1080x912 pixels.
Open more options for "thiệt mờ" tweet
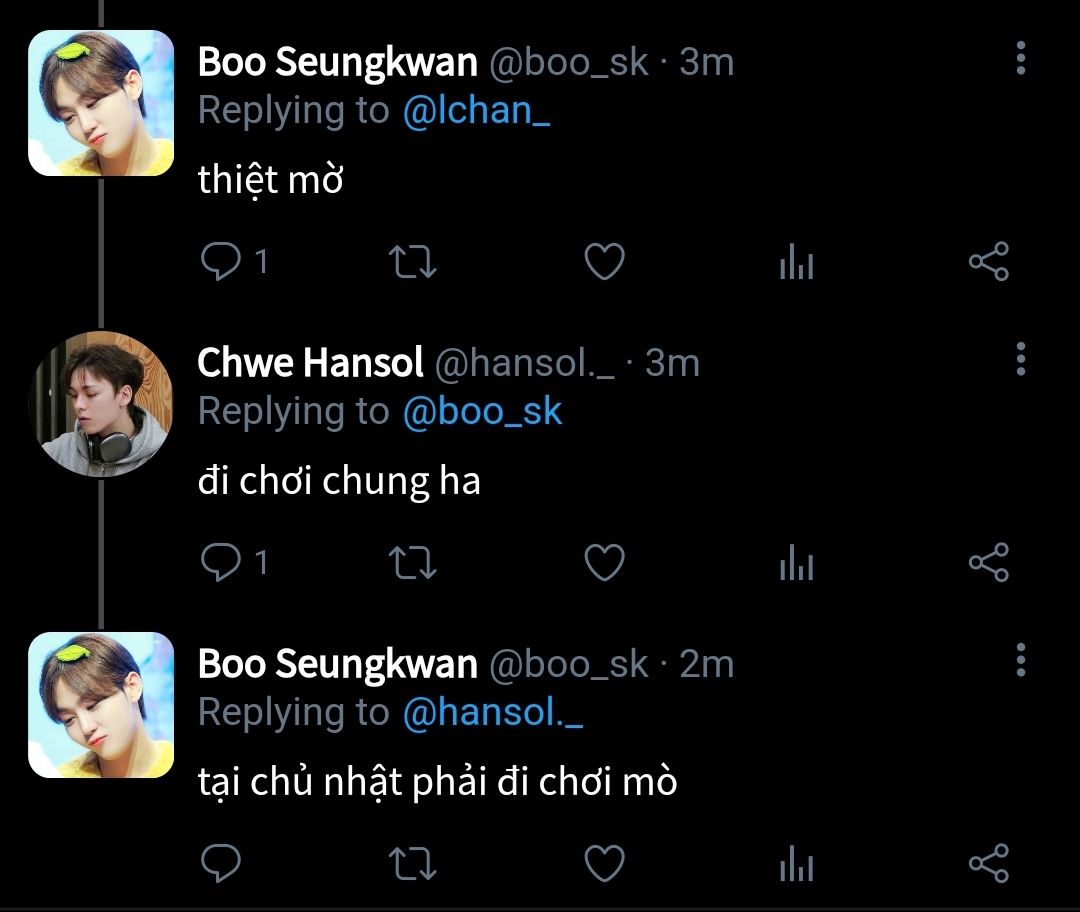(1020, 58)
